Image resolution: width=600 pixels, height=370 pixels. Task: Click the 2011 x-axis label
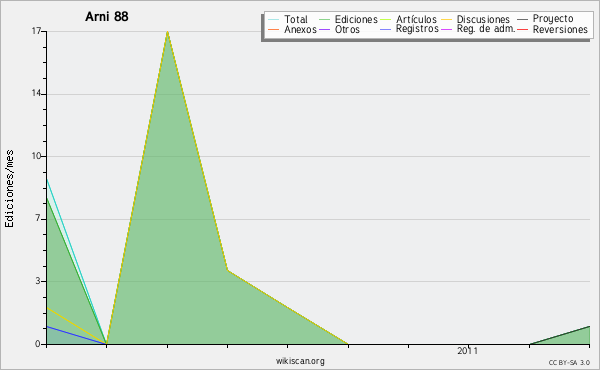pyautogui.click(x=468, y=351)
